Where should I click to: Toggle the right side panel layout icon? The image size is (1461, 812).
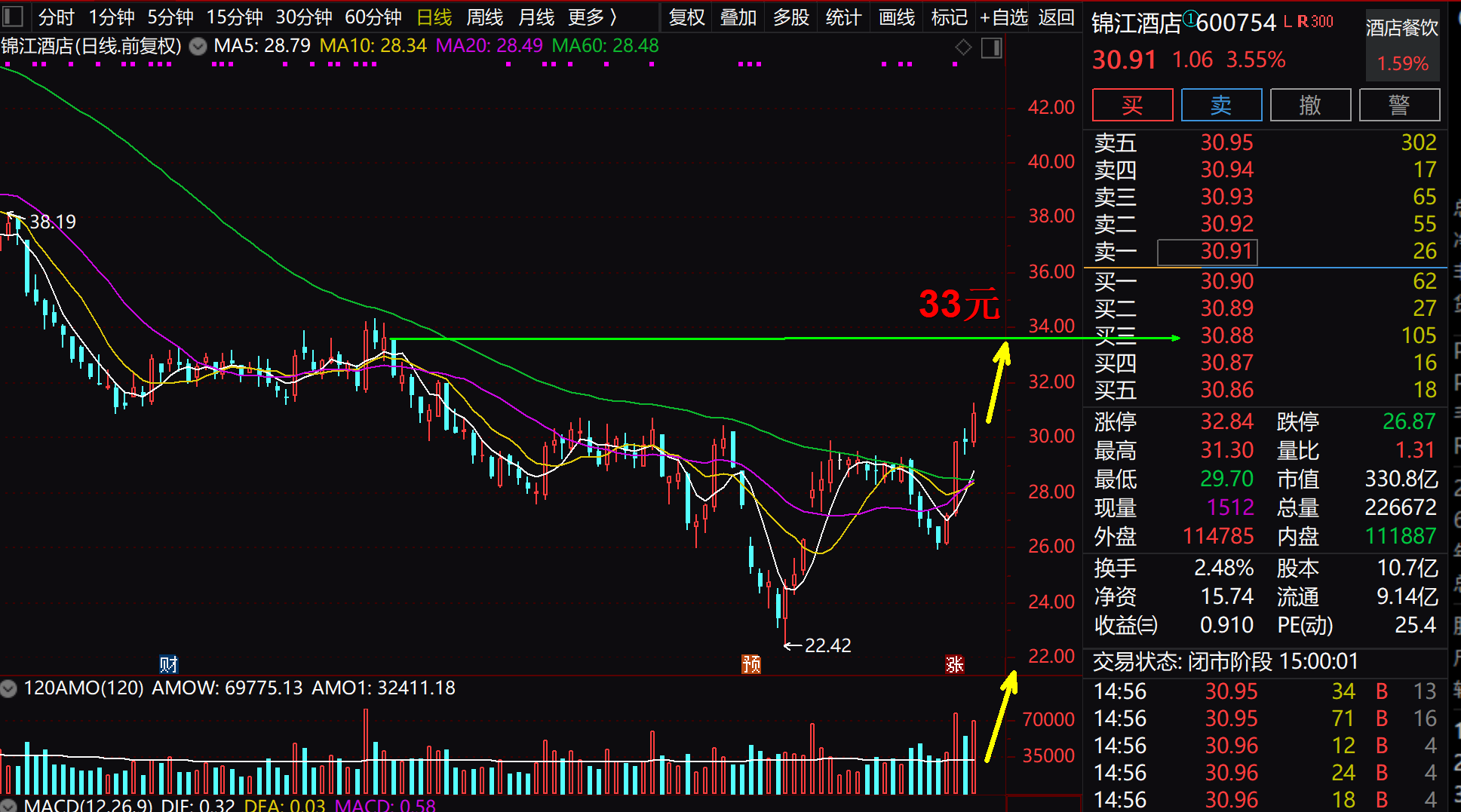tap(991, 48)
